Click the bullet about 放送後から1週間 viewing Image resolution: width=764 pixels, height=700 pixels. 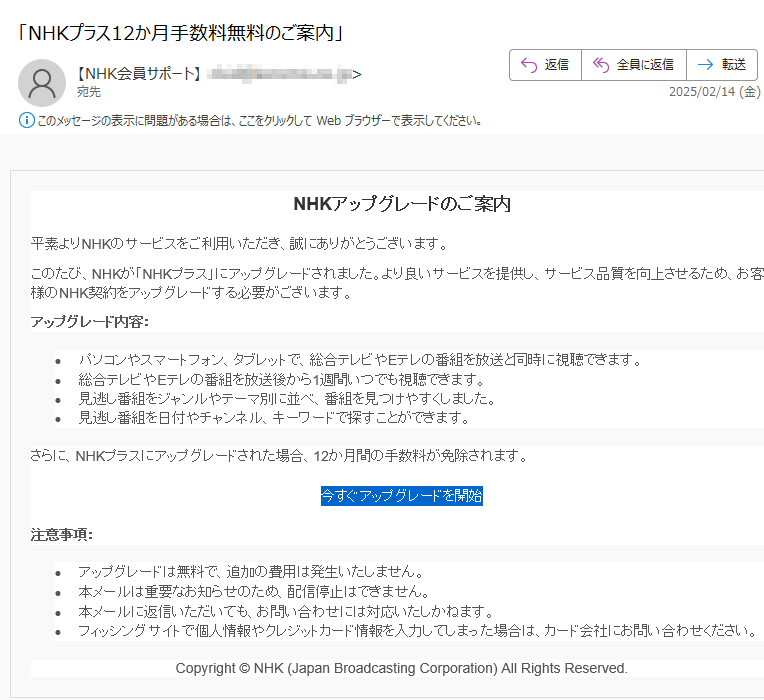click(282, 379)
